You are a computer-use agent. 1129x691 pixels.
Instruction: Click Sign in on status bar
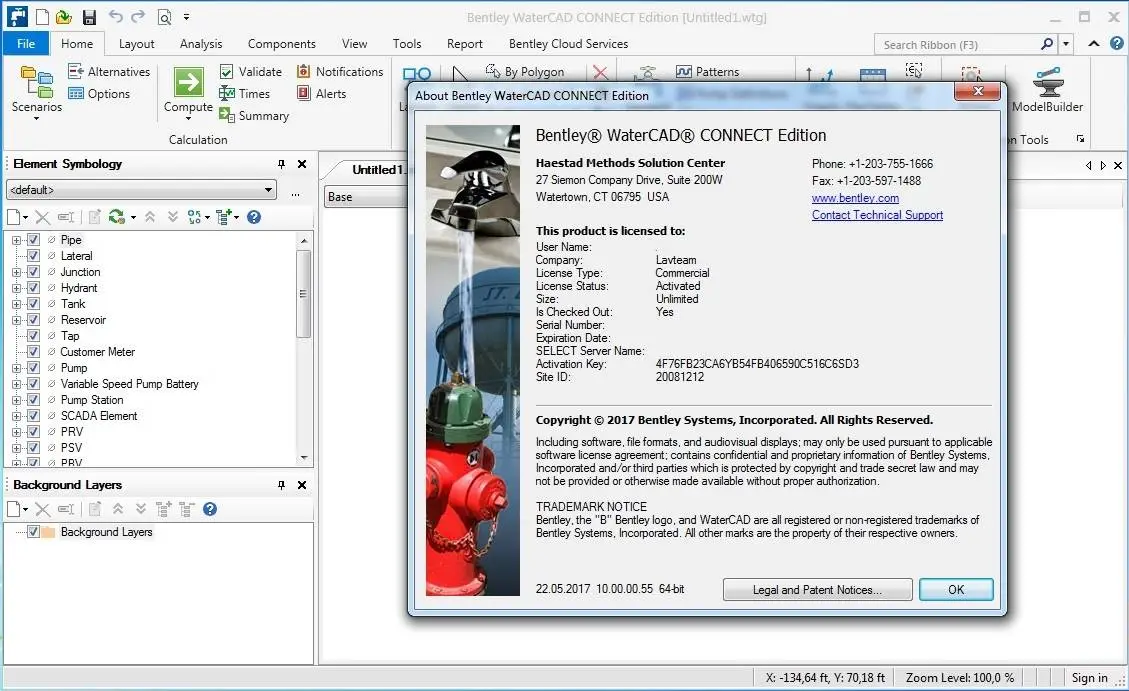[x=1089, y=677]
